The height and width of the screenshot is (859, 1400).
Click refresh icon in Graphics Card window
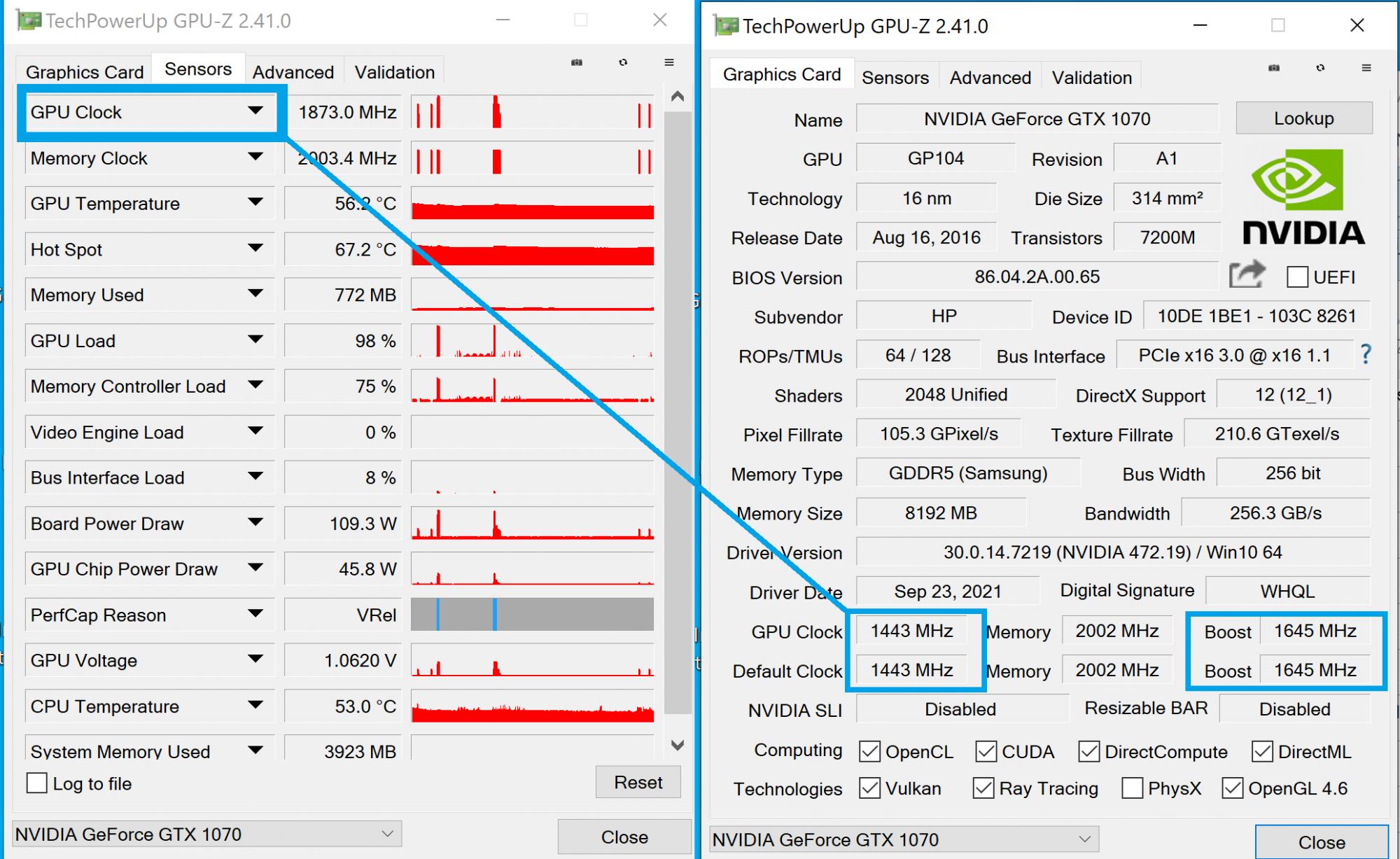[1320, 68]
